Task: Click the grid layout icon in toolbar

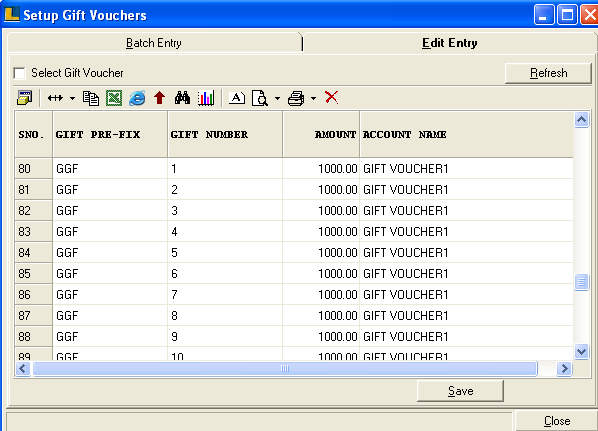Action: point(25,98)
